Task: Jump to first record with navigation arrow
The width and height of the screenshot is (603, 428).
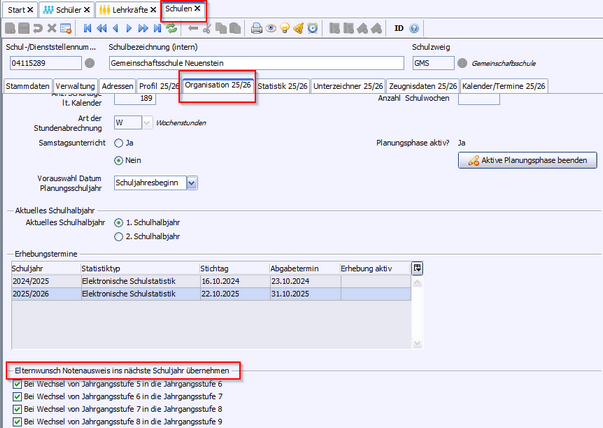Action: (87, 28)
